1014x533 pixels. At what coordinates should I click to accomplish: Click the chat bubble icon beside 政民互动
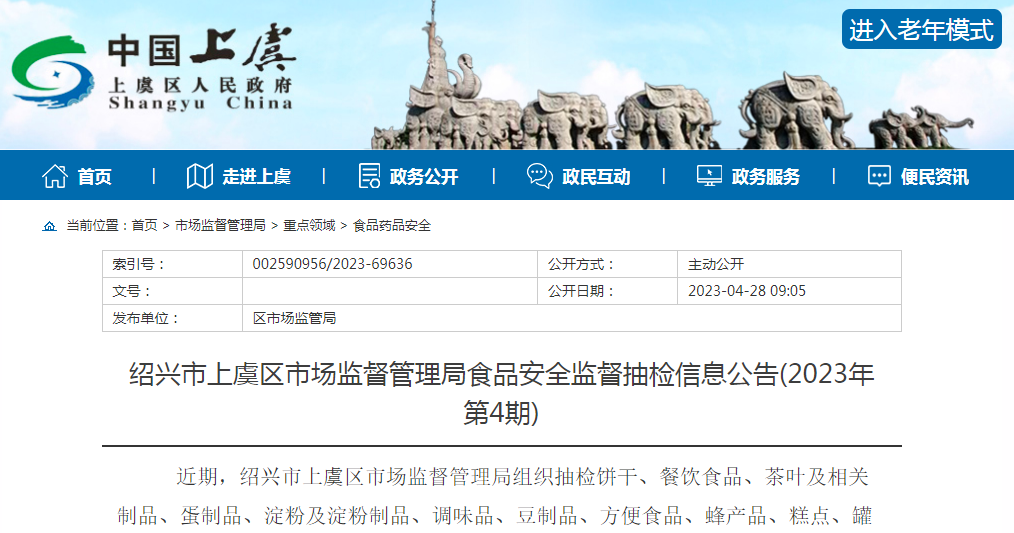(x=540, y=177)
